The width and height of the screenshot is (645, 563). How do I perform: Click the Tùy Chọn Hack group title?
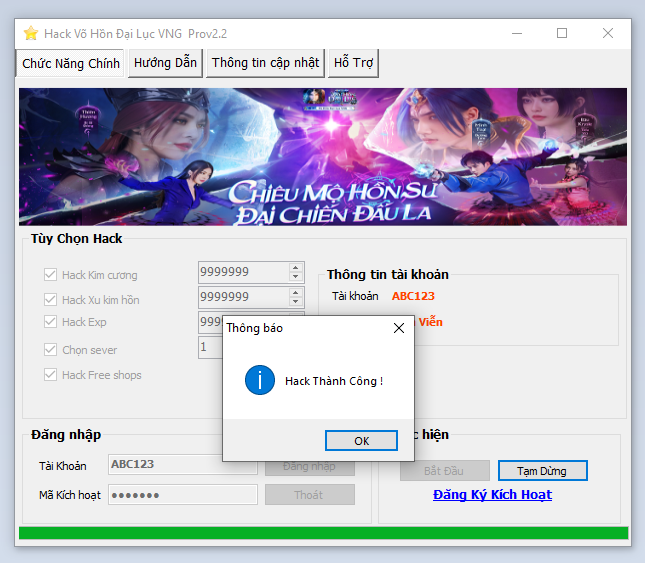[x=77, y=239]
